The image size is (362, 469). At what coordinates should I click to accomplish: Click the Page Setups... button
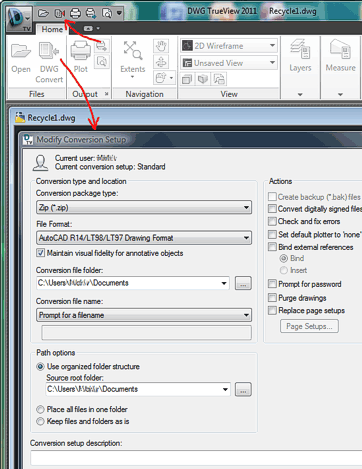pos(309,326)
